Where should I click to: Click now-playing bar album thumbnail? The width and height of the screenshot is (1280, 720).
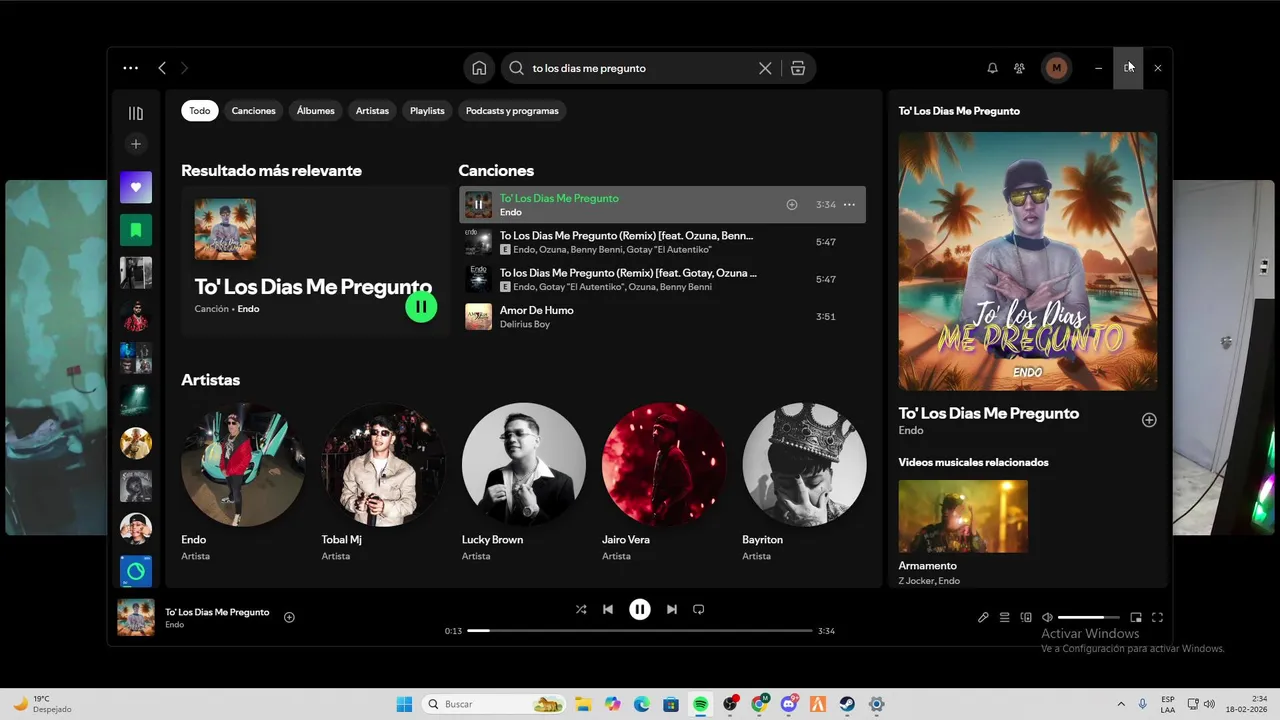pyautogui.click(x=136, y=617)
